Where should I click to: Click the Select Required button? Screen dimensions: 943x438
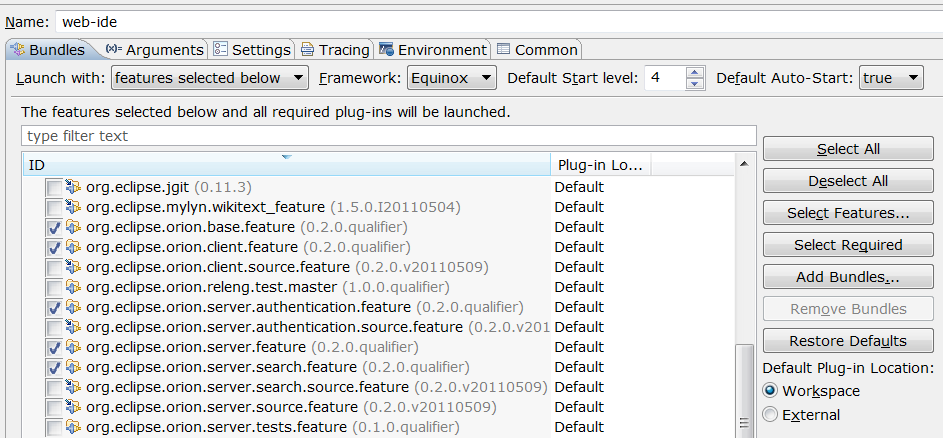pos(848,245)
